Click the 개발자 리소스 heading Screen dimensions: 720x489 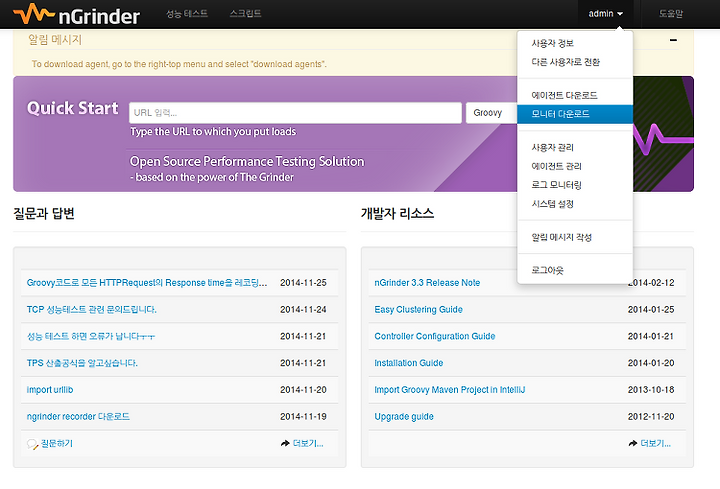click(397, 214)
